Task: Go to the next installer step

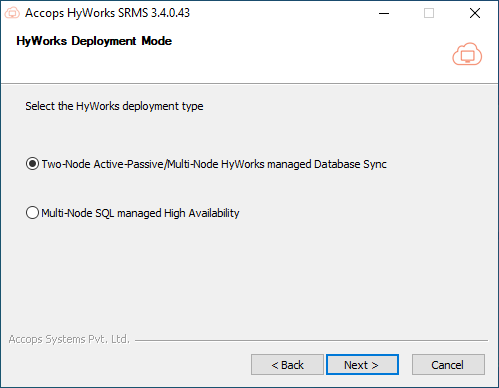Action: coord(362,365)
